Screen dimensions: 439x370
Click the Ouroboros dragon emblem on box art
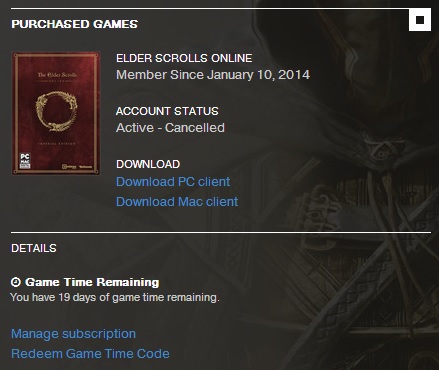coord(57,111)
